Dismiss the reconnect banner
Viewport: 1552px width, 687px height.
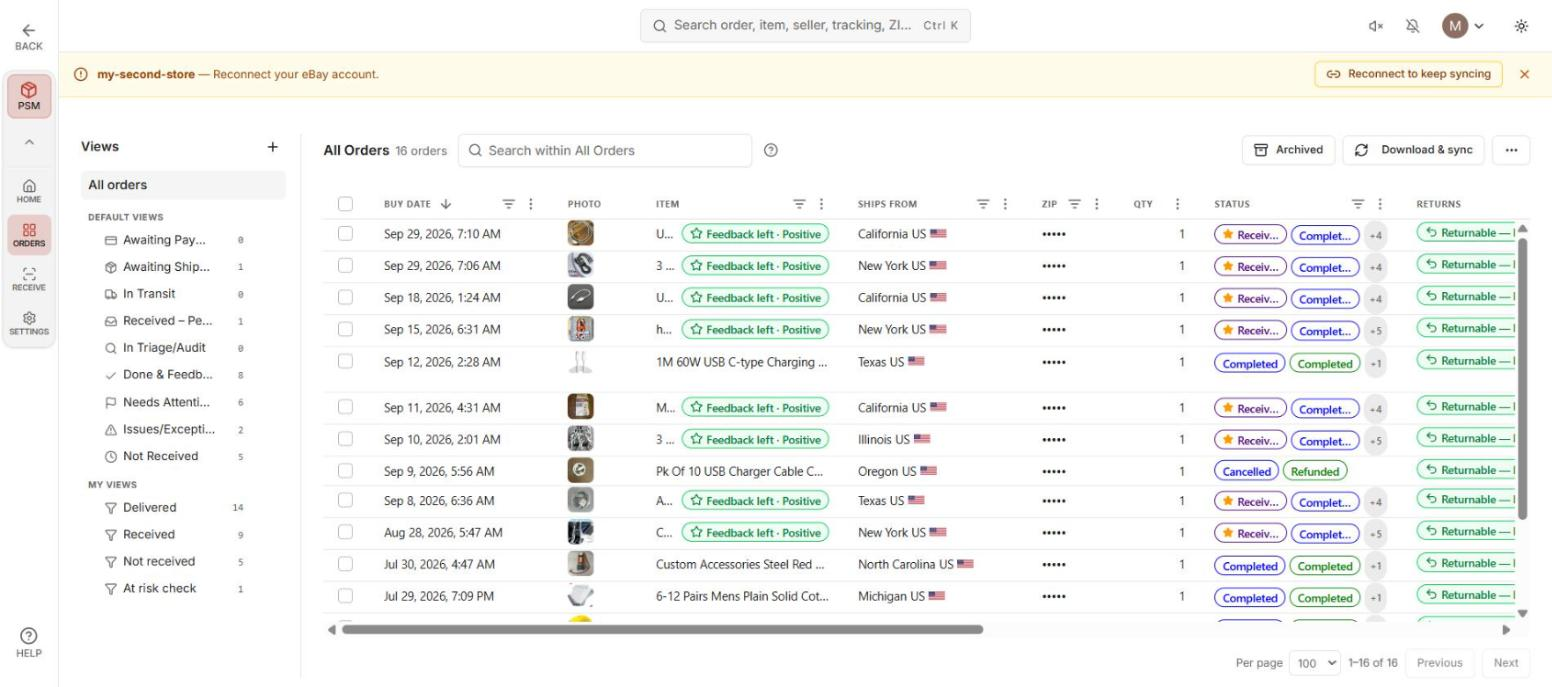tap(1525, 74)
